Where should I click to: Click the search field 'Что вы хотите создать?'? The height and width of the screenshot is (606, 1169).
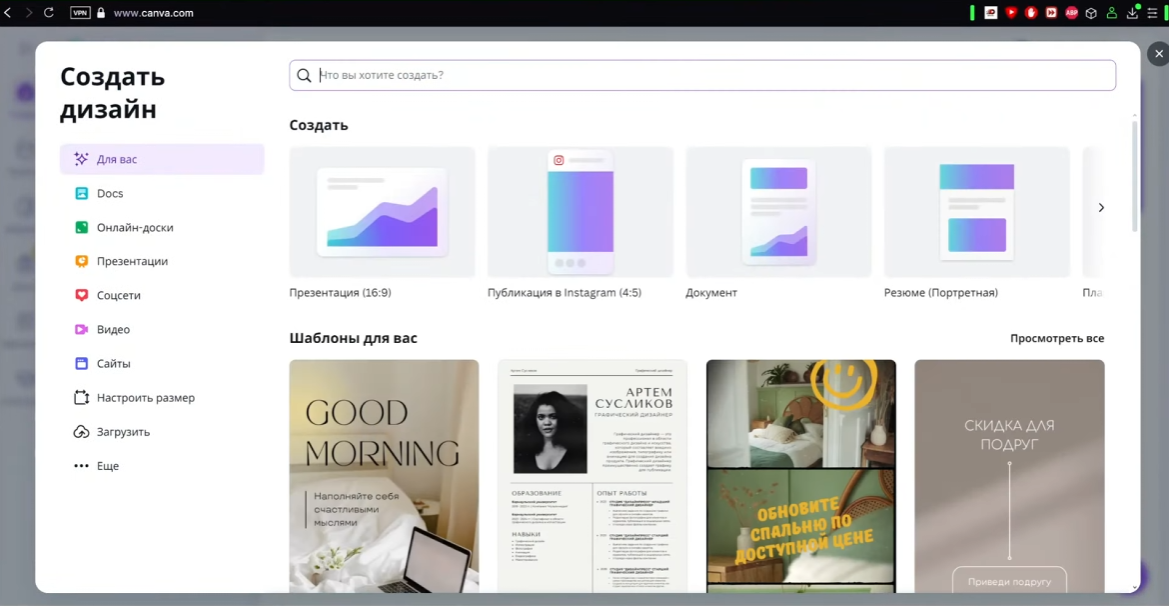pos(702,75)
